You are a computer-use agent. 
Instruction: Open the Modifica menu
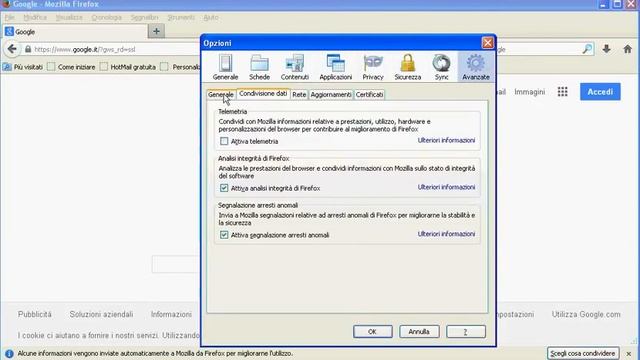tap(35, 18)
